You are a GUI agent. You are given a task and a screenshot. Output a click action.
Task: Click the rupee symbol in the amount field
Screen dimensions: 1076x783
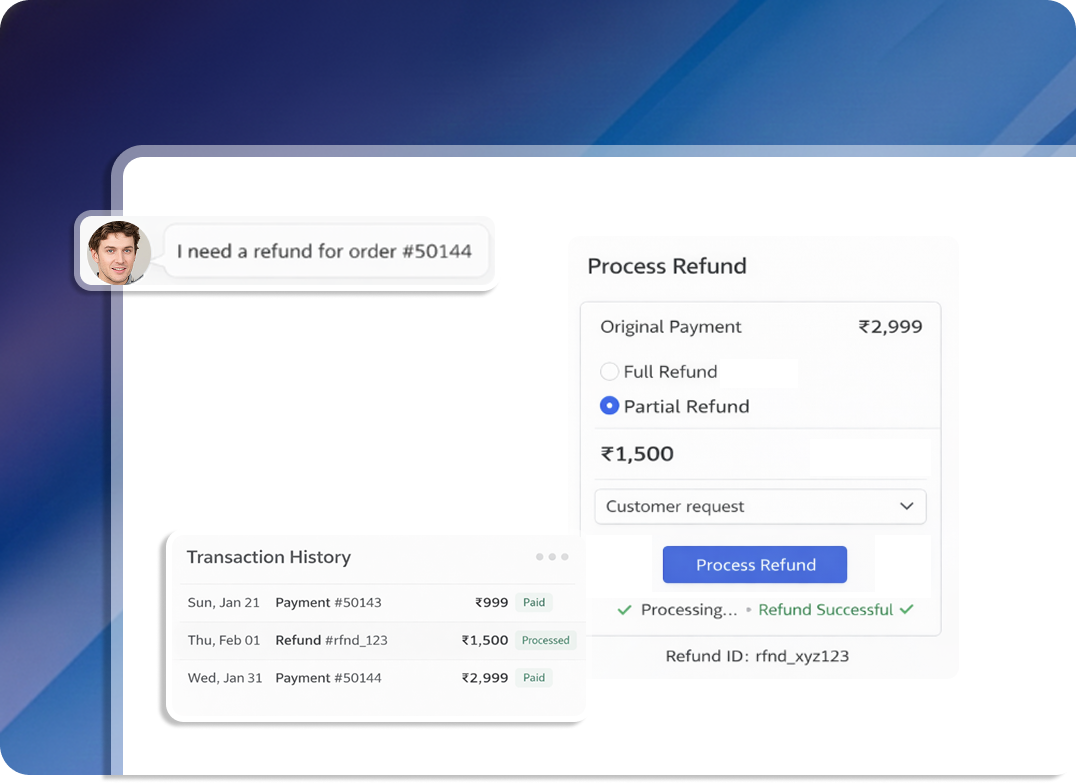pos(607,453)
